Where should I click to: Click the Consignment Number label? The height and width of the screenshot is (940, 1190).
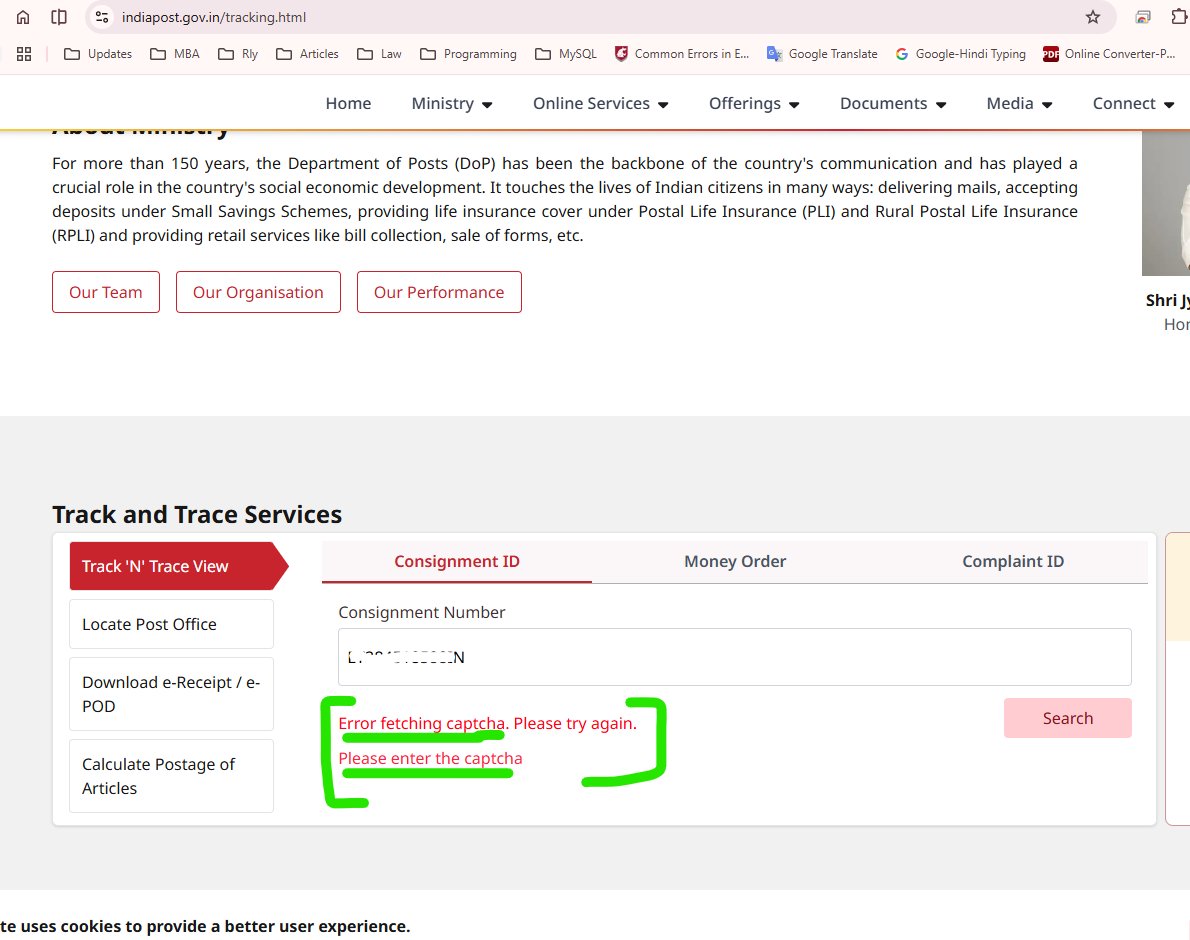click(421, 612)
